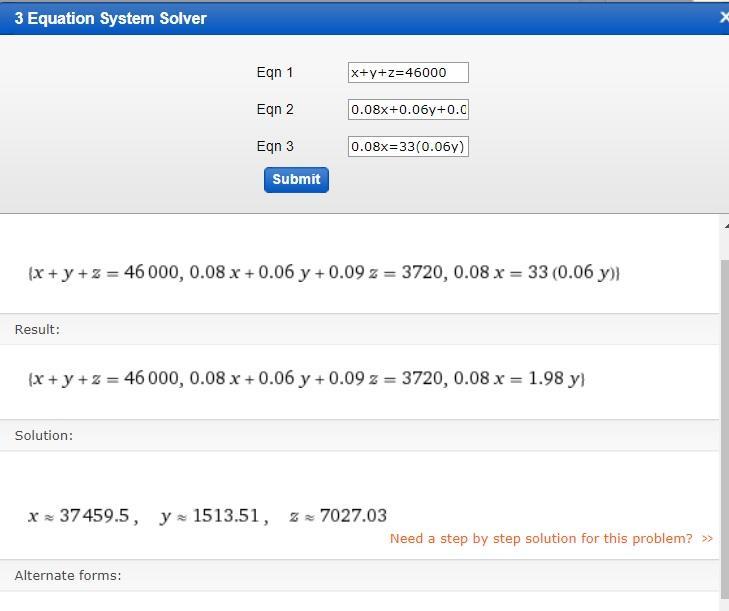Click the simplified result ending in 1.98 y
Screen dimensions: 729x611
[x=306, y=379]
